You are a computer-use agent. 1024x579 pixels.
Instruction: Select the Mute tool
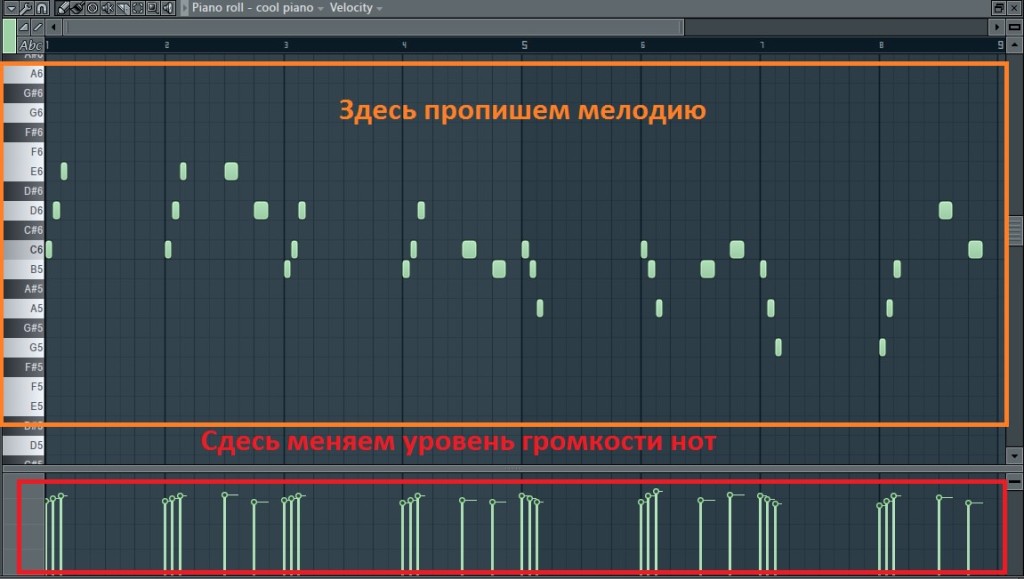(x=108, y=7)
